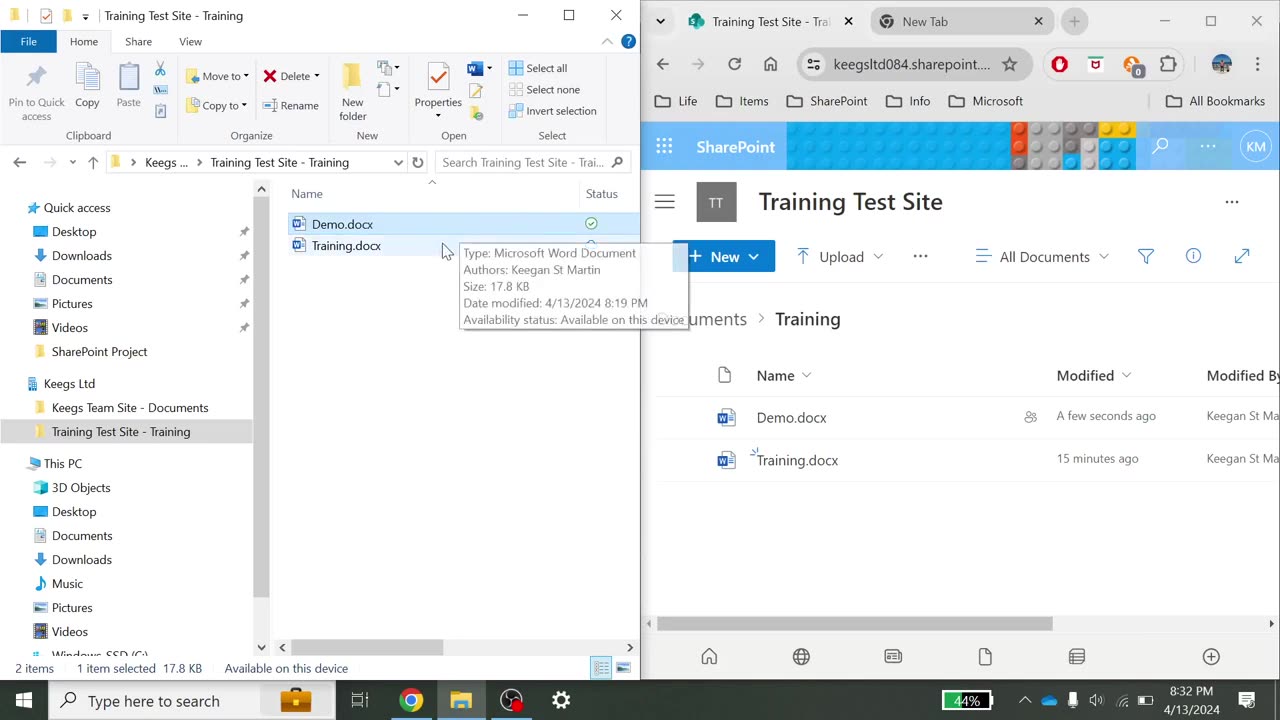The image size is (1280, 720).
Task: Open the Move to dropdown
Action: 217,76
